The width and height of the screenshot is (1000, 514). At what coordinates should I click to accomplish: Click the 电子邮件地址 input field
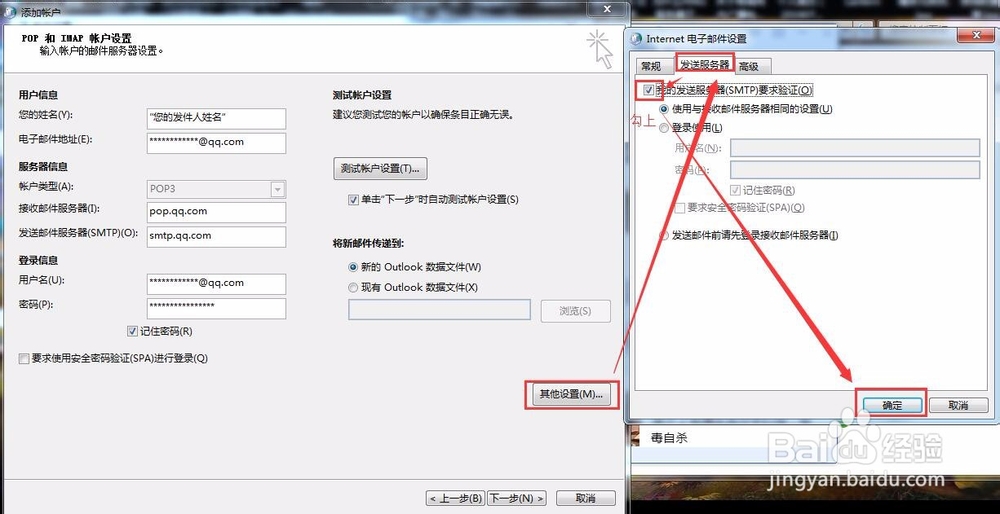click(x=216, y=143)
